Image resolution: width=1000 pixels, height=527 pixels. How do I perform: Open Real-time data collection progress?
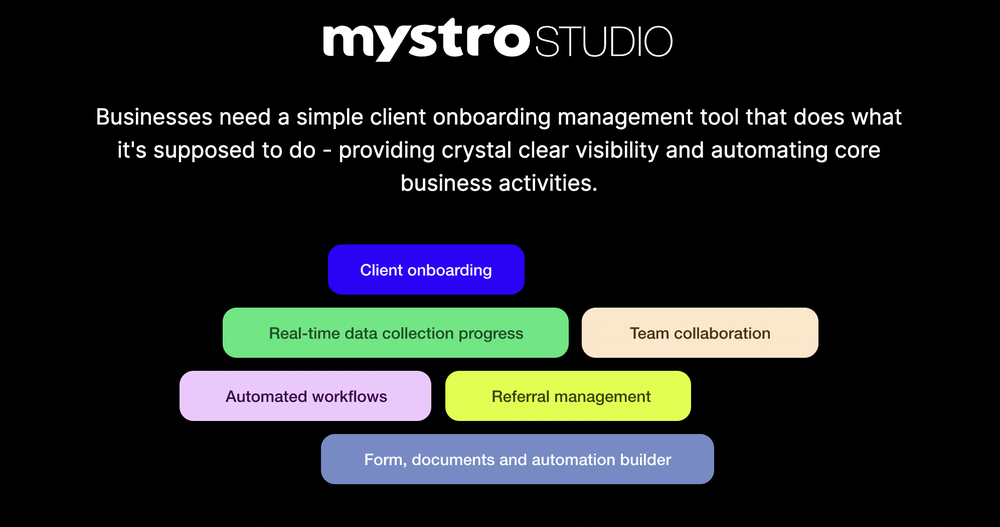coord(395,332)
